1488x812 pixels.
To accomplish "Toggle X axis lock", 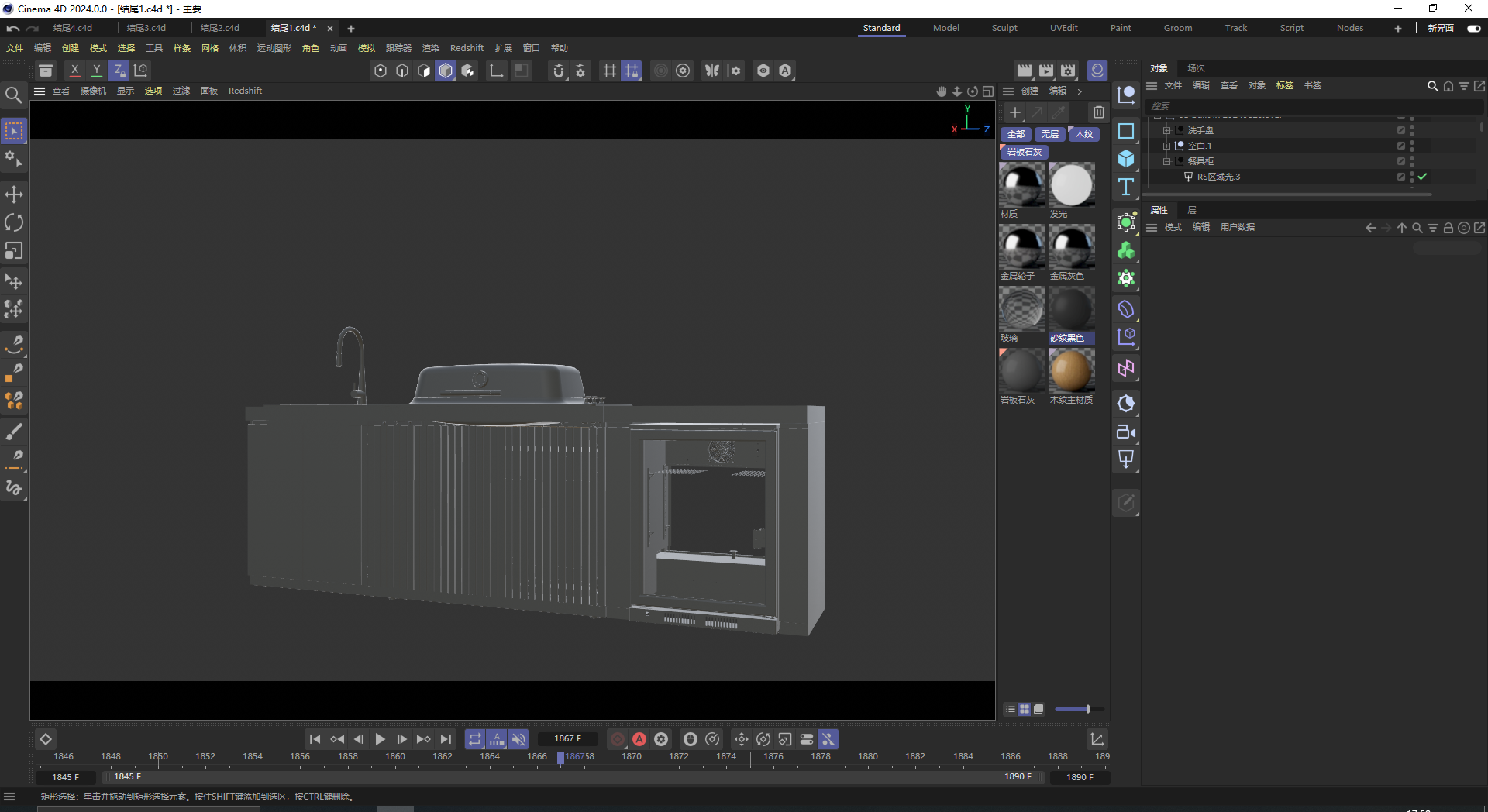I will pos(74,71).
